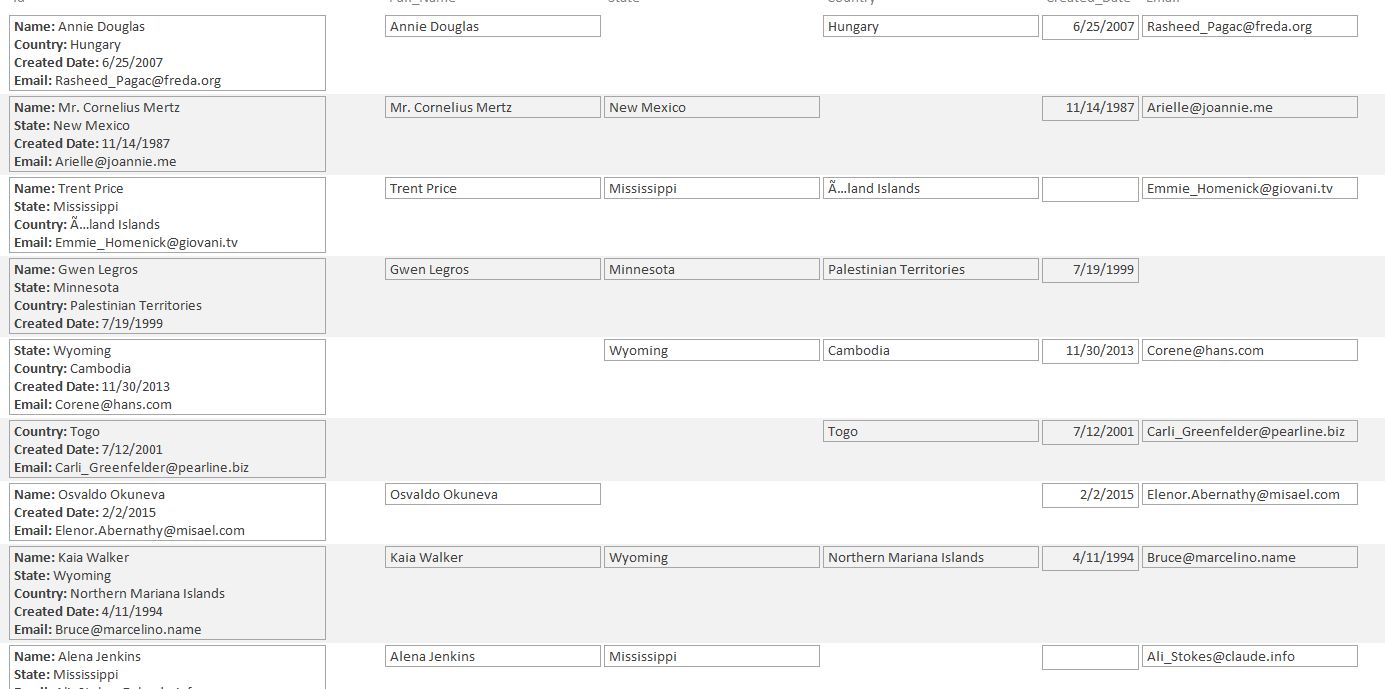Select the Northern Mariana Islands country field
This screenshot has width=1385, height=689.
(931, 557)
